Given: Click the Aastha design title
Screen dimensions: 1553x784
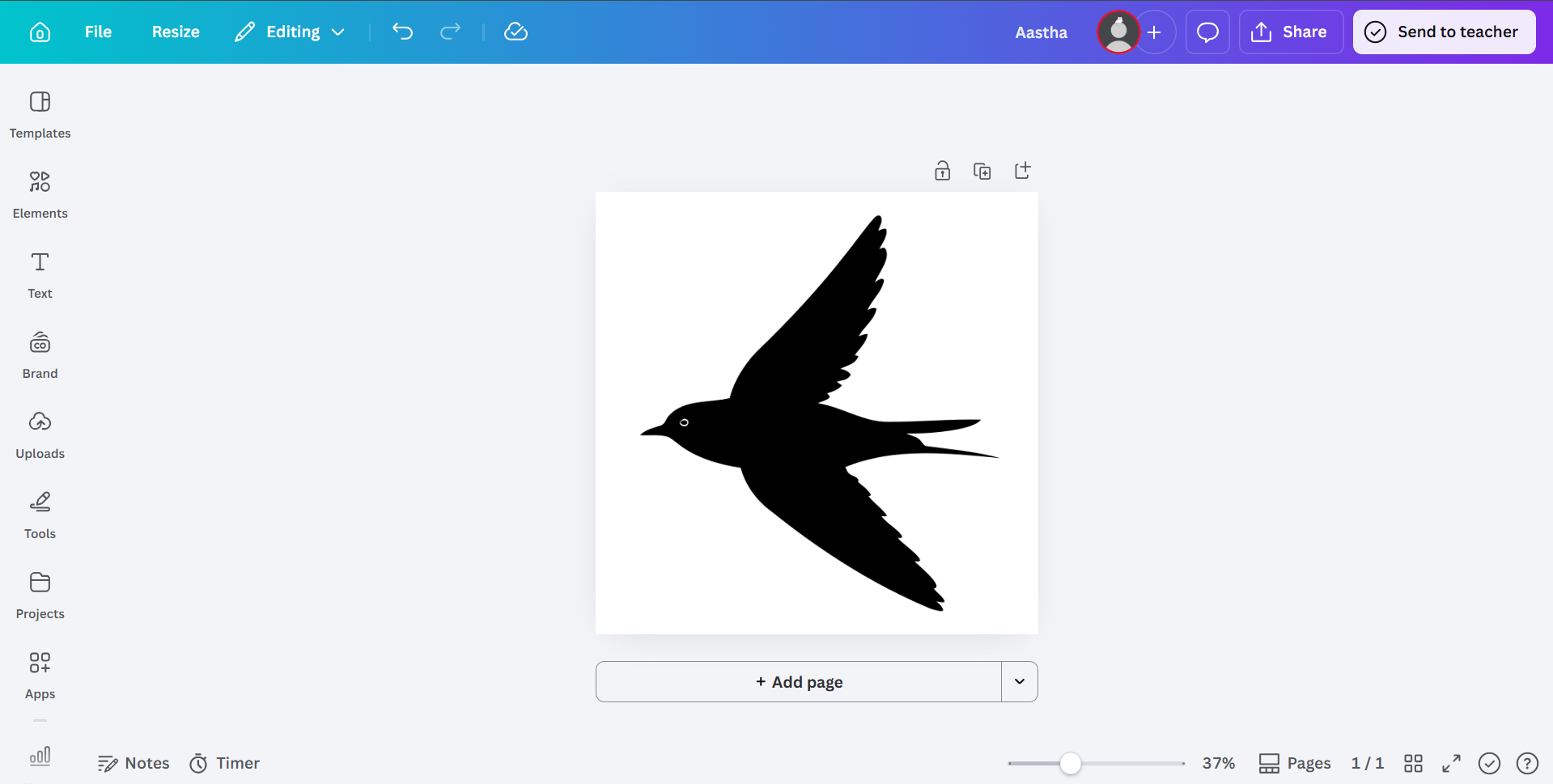Looking at the screenshot, I should pos(1041,32).
